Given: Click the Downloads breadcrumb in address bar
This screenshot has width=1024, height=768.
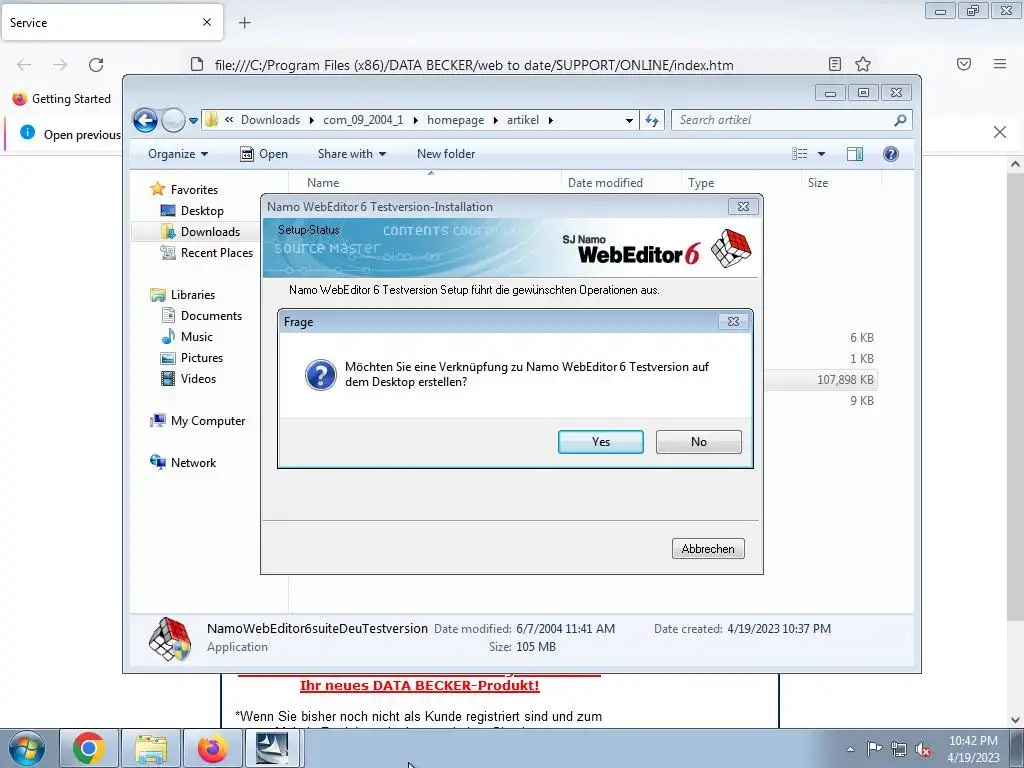Looking at the screenshot, I should (270, 120).
